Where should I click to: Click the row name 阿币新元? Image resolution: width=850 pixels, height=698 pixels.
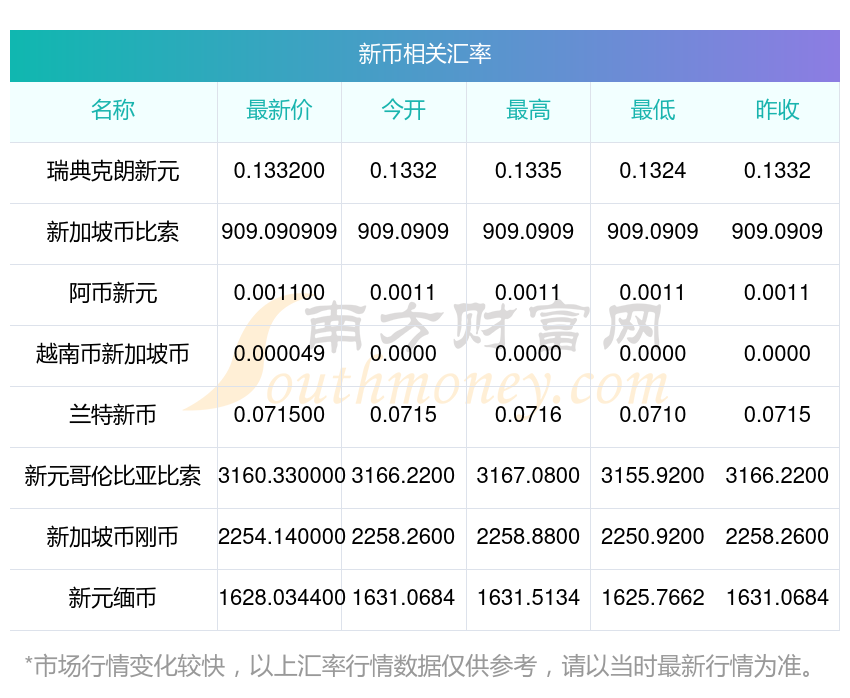tap(113, 293)
